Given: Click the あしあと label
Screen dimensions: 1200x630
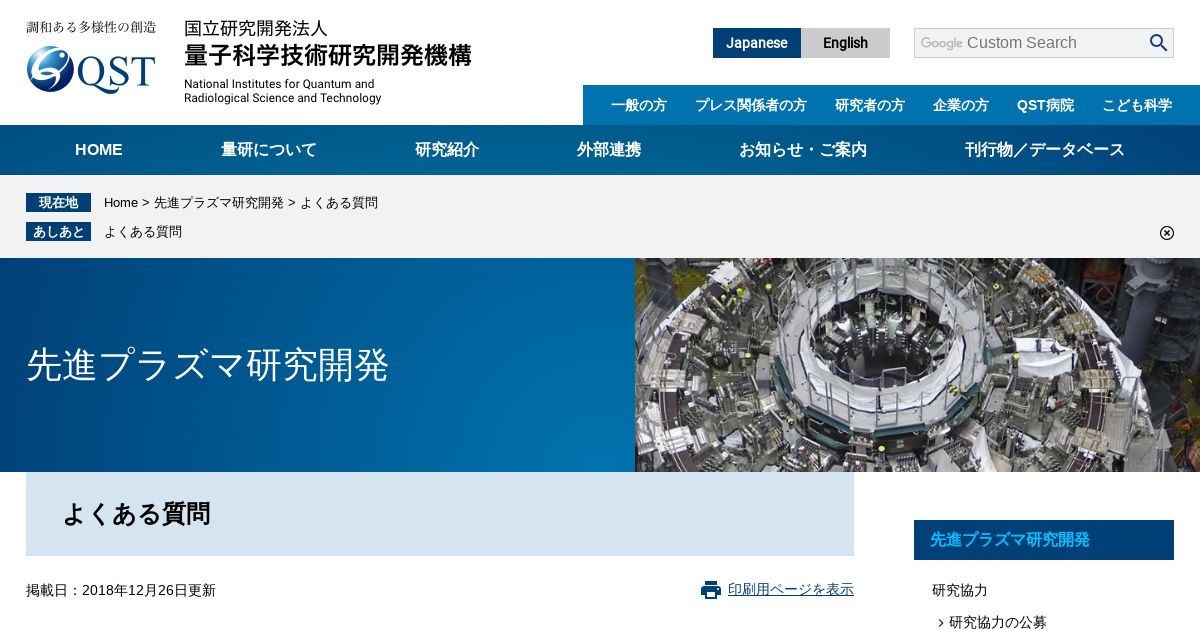Looking at the screenshot, I should click(58, 232).
